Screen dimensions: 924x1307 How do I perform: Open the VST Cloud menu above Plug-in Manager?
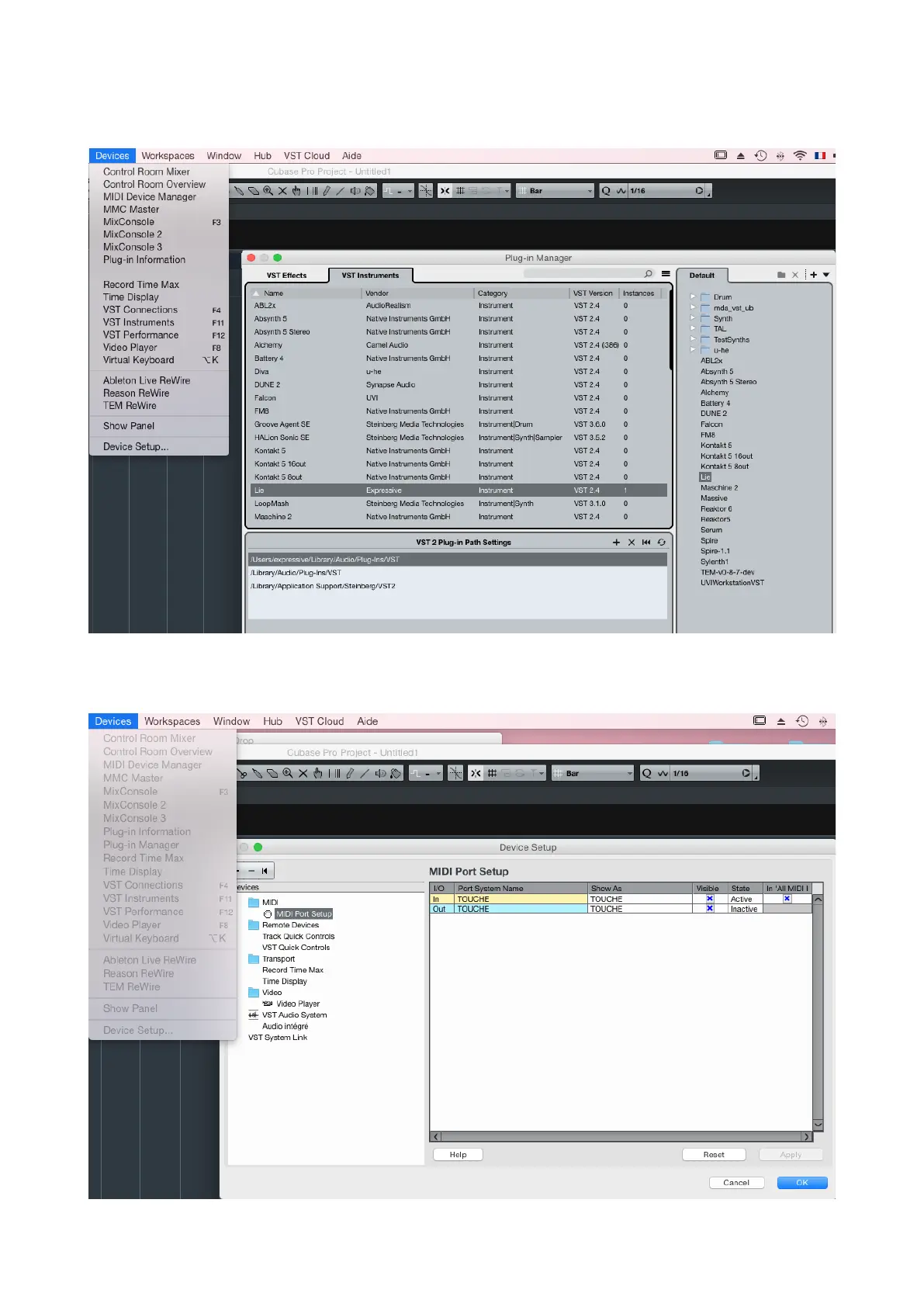click(306, 156)
